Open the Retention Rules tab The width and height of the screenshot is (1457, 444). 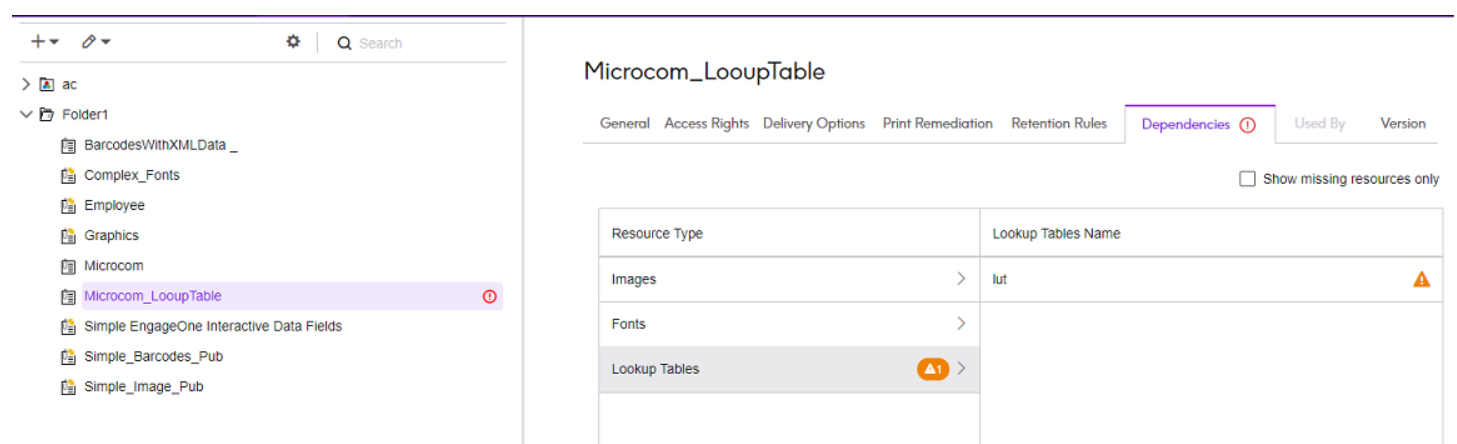pyautogui.click(x=1059, y=124)
